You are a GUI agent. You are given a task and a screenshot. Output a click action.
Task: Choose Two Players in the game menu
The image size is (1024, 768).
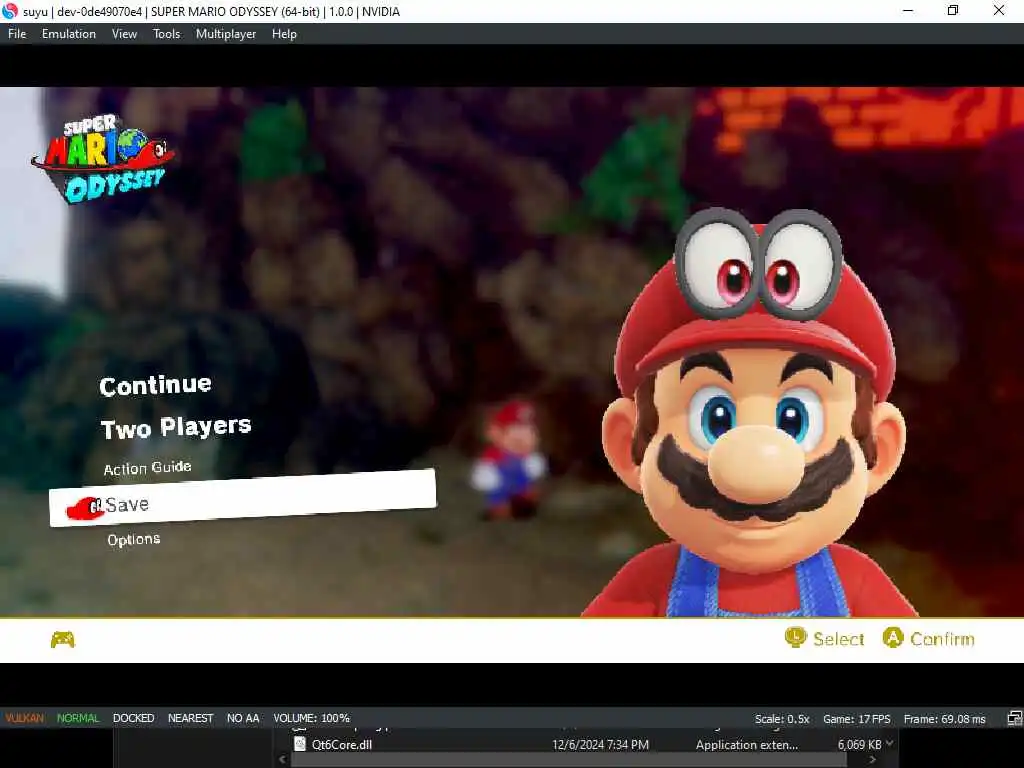(176, 427)
